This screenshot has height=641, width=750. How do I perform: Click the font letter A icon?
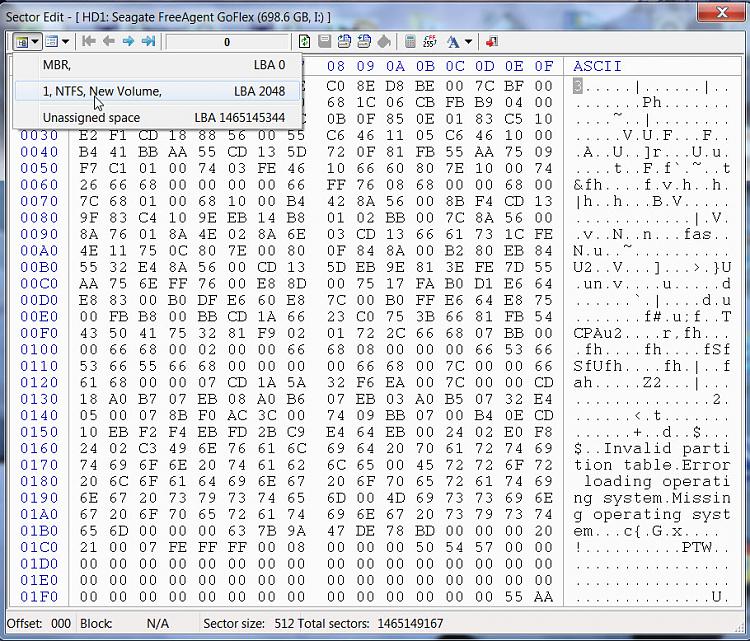pos(453,42)
